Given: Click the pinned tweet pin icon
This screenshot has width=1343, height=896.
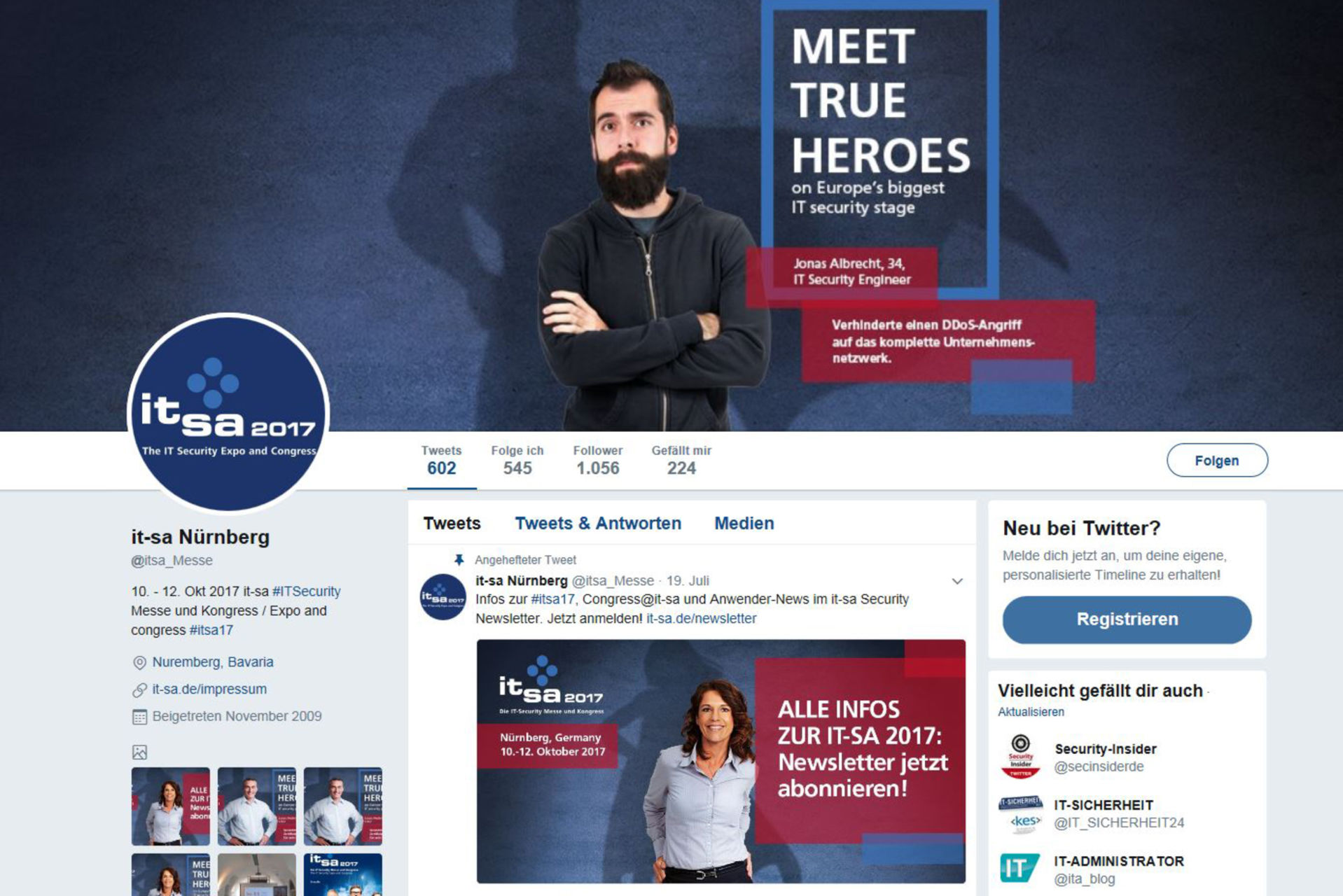Looking at the screenshot, I should click(x=459, y=560).
